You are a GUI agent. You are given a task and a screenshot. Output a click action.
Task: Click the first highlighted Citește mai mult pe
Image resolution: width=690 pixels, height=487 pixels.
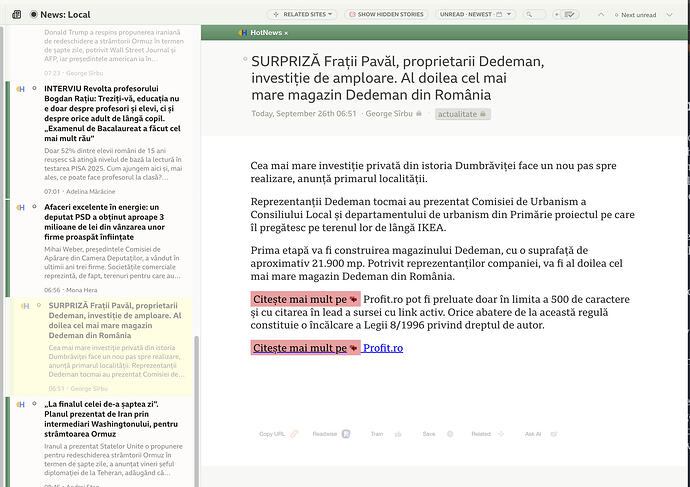(x=305, y=299)
